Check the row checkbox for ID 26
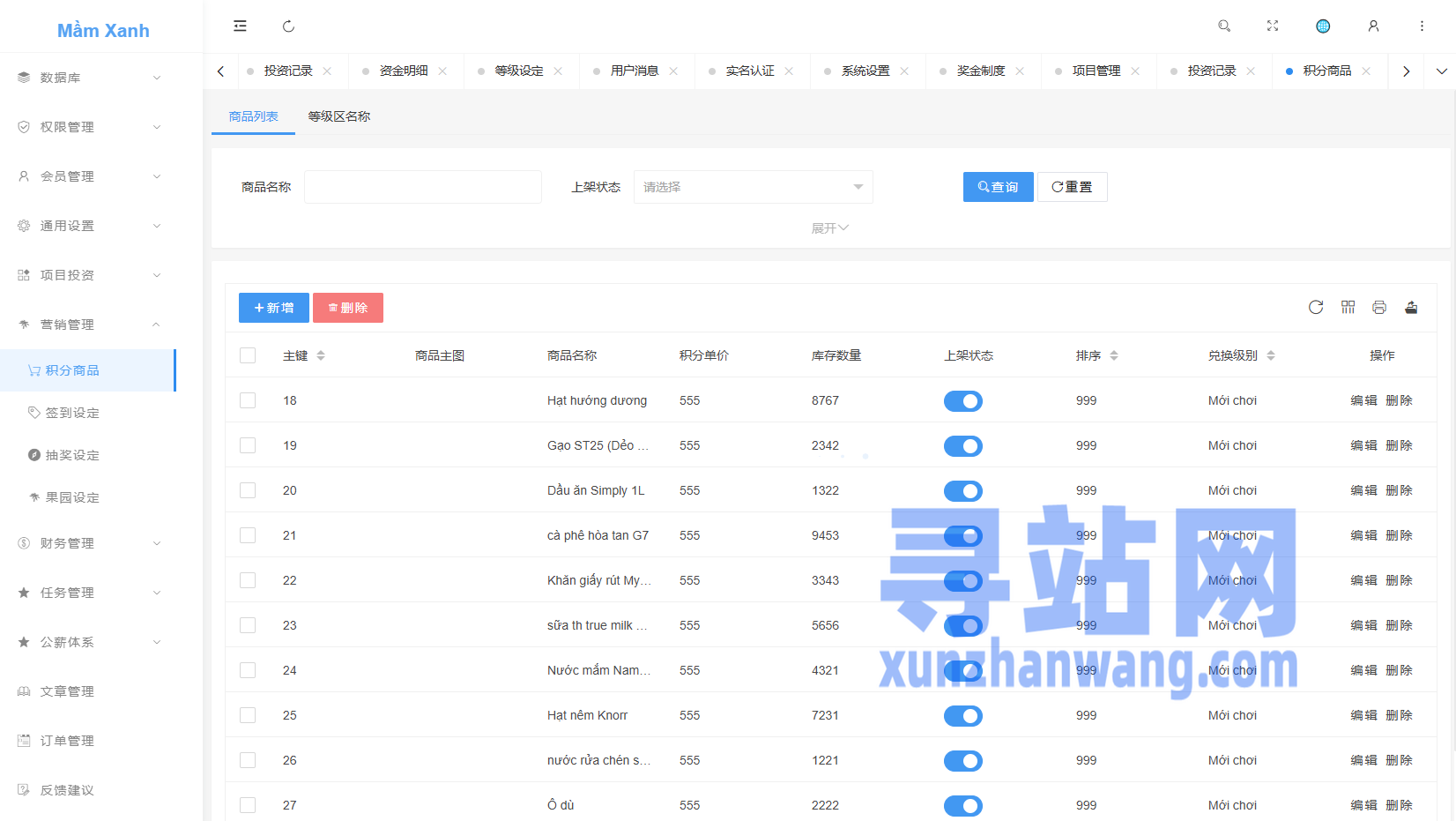 [x=248, y=760]
